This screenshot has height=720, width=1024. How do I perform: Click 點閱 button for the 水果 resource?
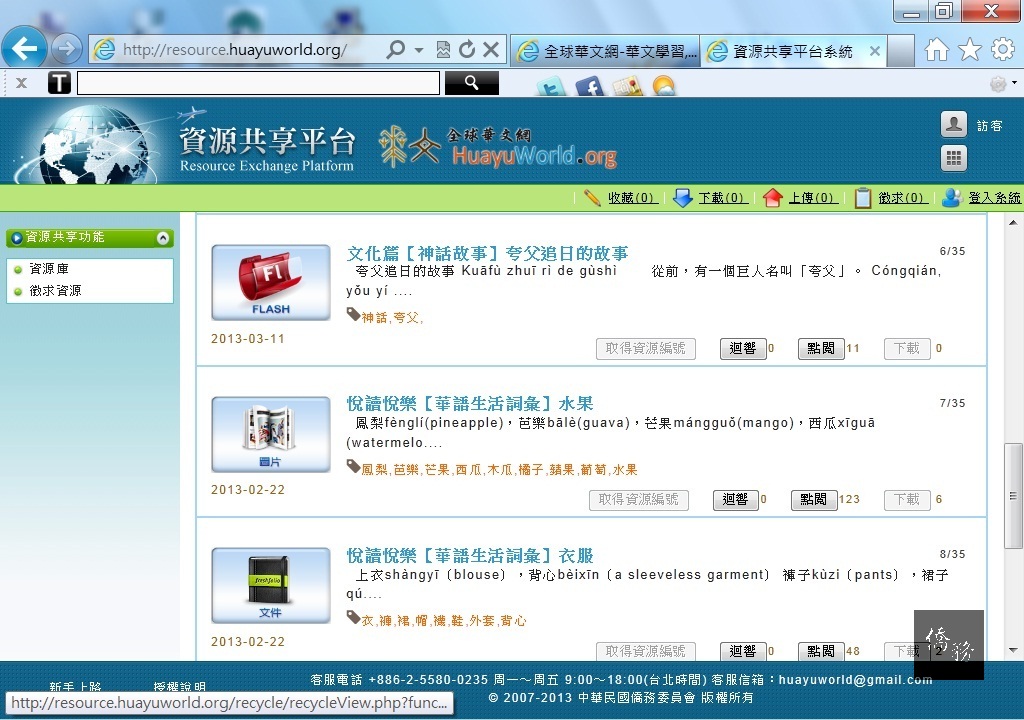(813, 499)
